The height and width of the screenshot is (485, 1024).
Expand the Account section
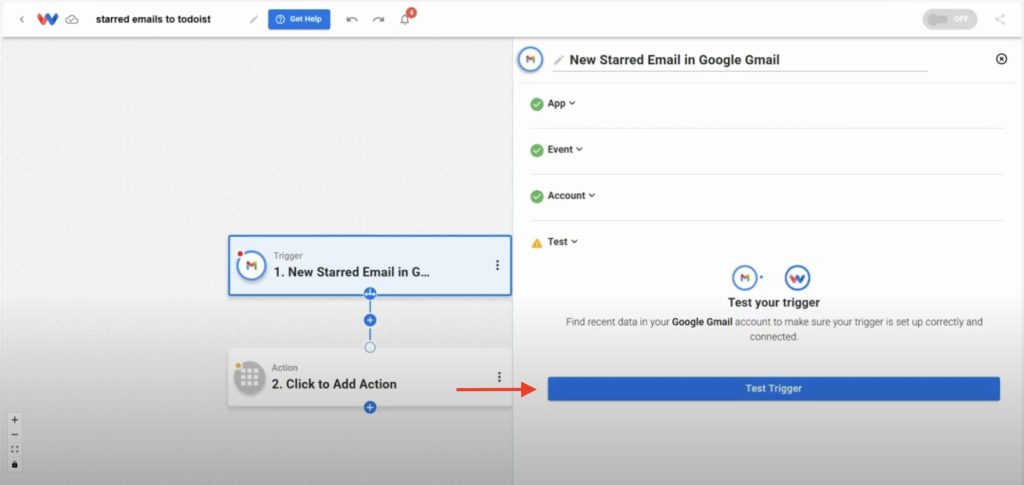(x=571, y=195)
